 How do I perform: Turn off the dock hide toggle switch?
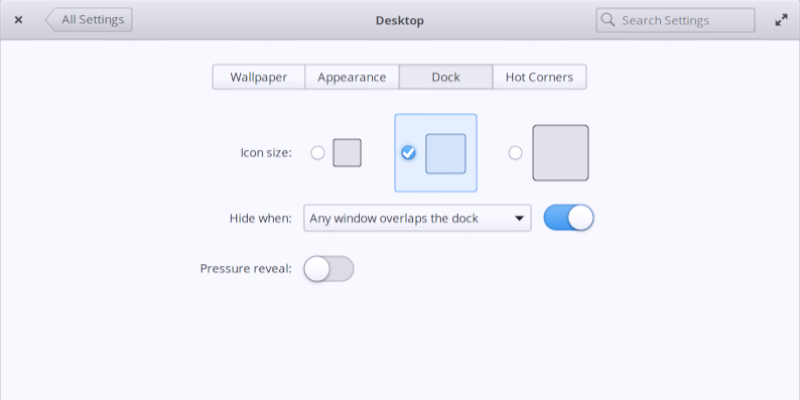coord(569,218)
